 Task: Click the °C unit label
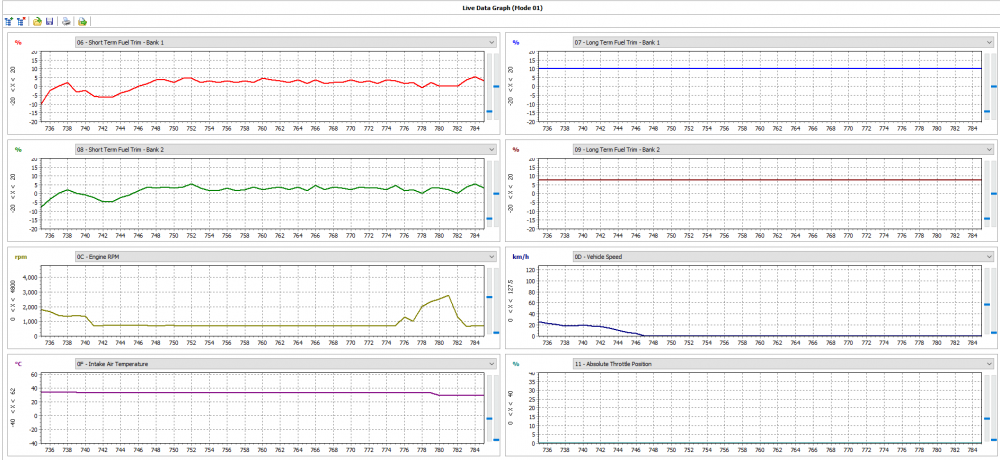coord(18,364)
